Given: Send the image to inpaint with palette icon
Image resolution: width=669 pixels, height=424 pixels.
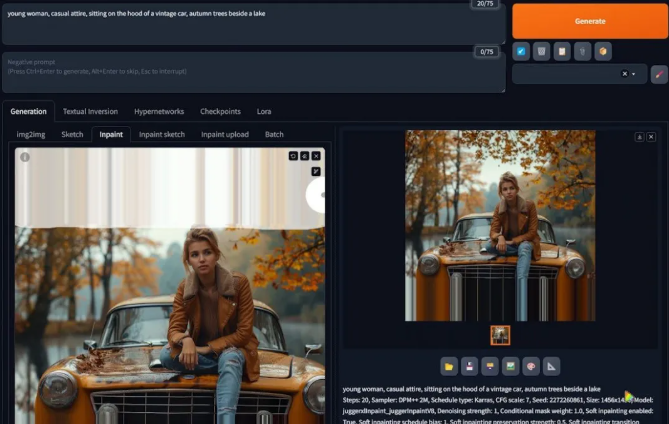Looking at the screenshot, I should coord(531,366).
